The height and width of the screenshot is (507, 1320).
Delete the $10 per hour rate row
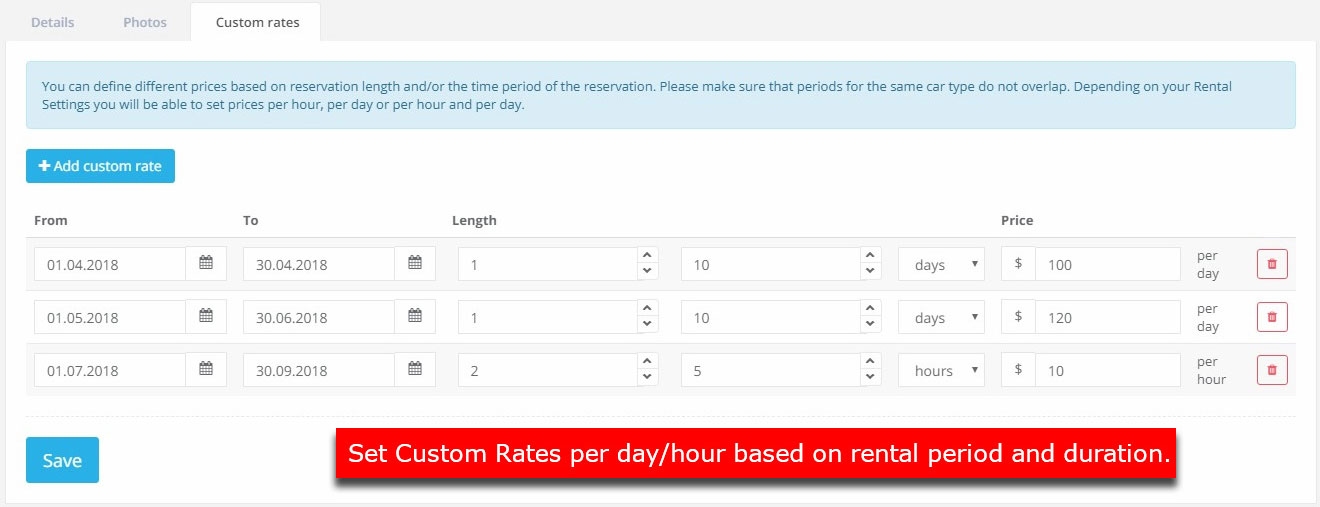click(x=1272, y=370)
